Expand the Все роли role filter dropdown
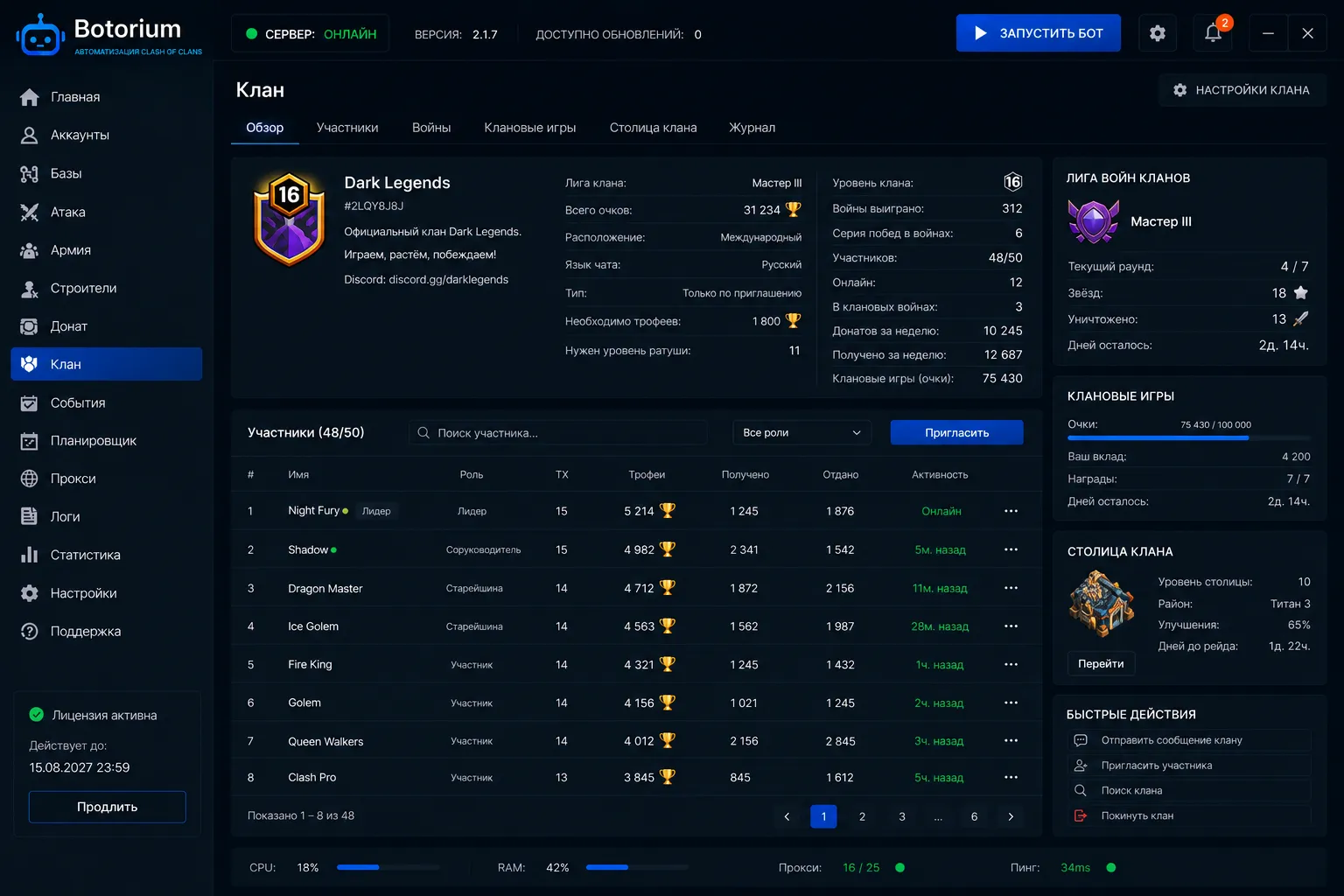The image size is (1344, 896). tap(801, 432)
